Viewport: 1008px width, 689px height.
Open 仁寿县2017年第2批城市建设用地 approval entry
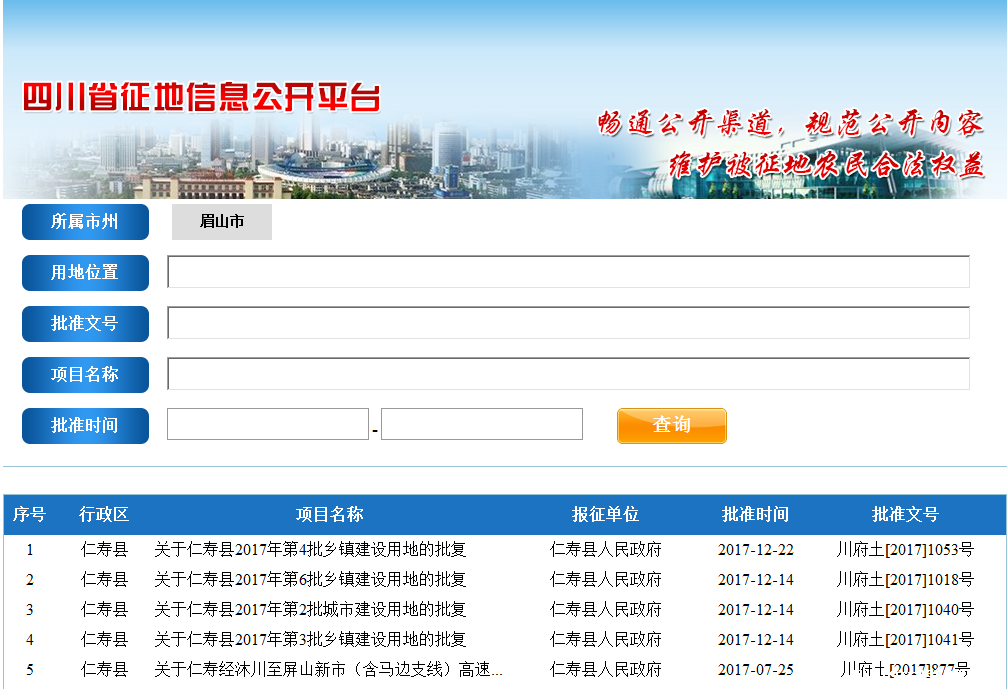[x=310, y=609]
